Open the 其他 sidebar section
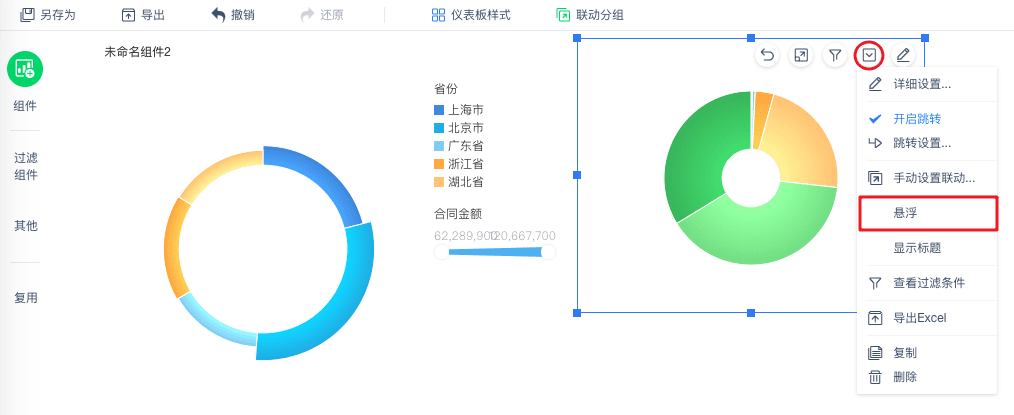 point(26,226)
